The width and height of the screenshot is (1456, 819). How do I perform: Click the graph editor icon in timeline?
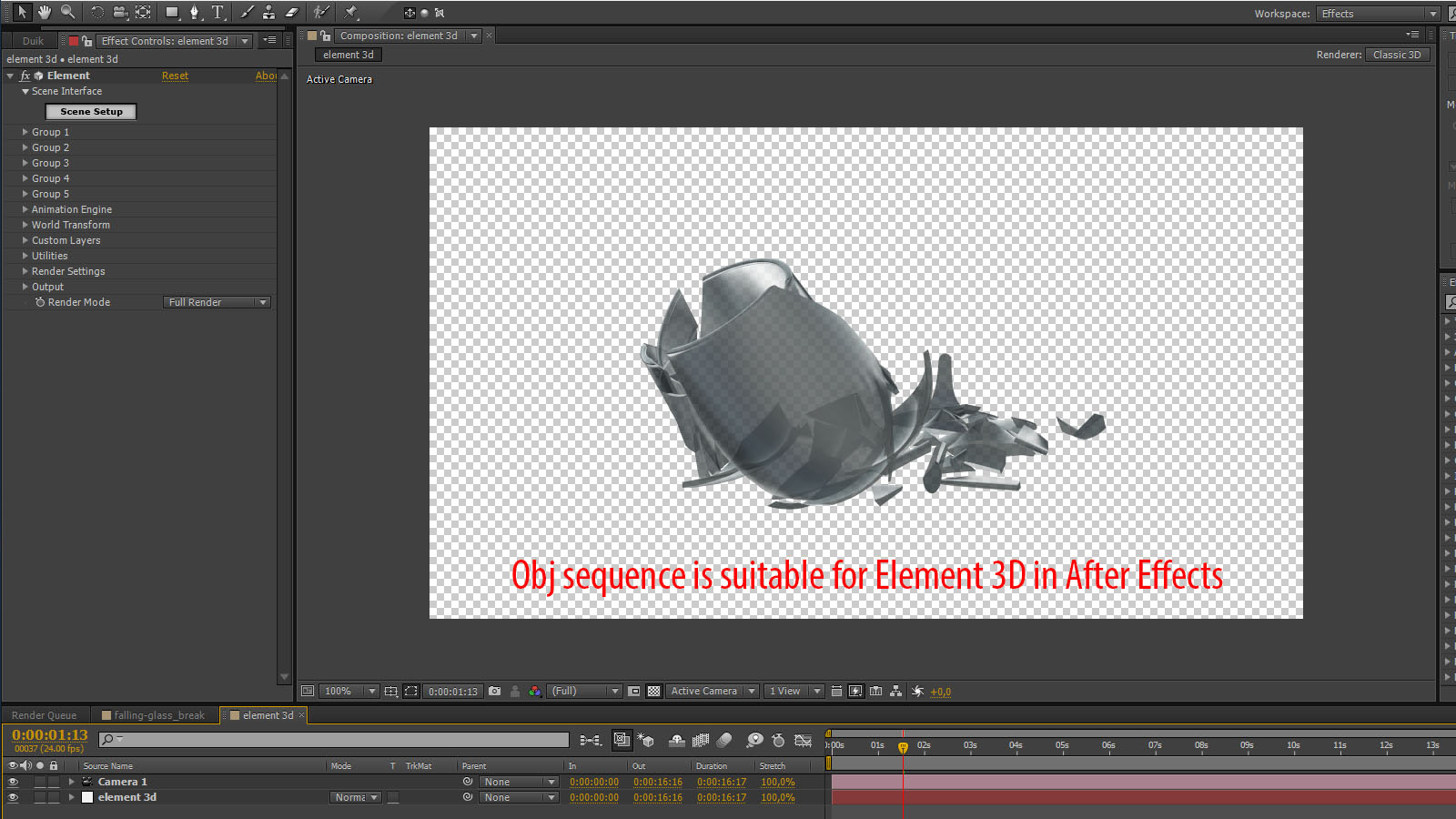point(803,741)
